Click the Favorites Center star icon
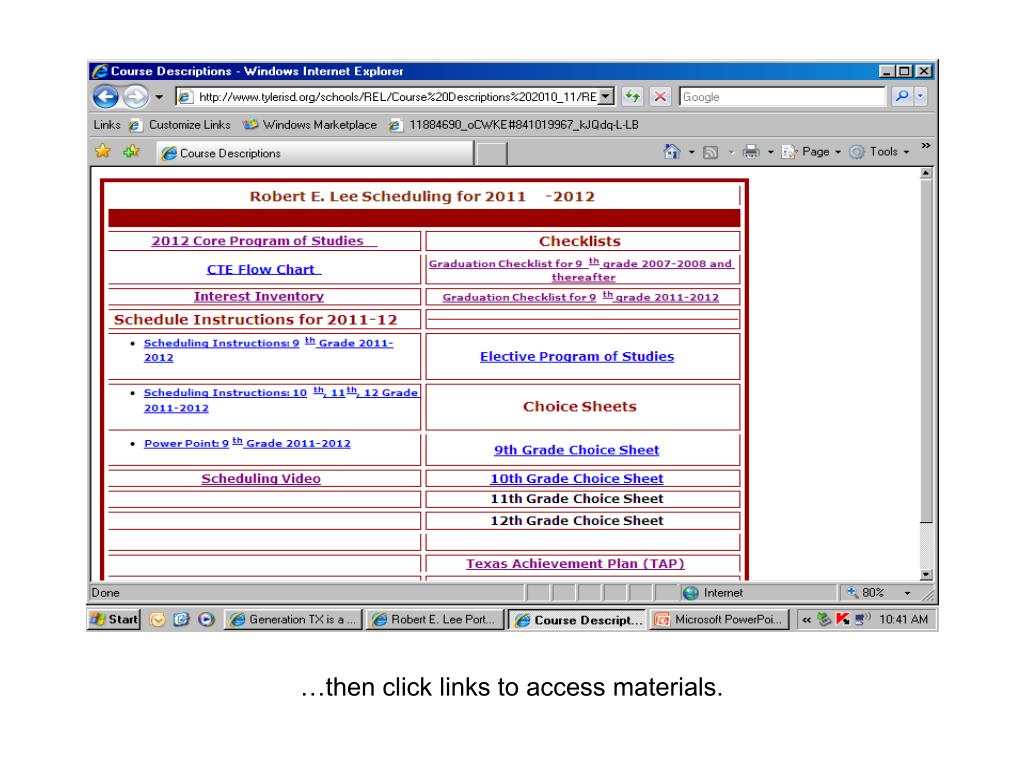 pos(103,152)
